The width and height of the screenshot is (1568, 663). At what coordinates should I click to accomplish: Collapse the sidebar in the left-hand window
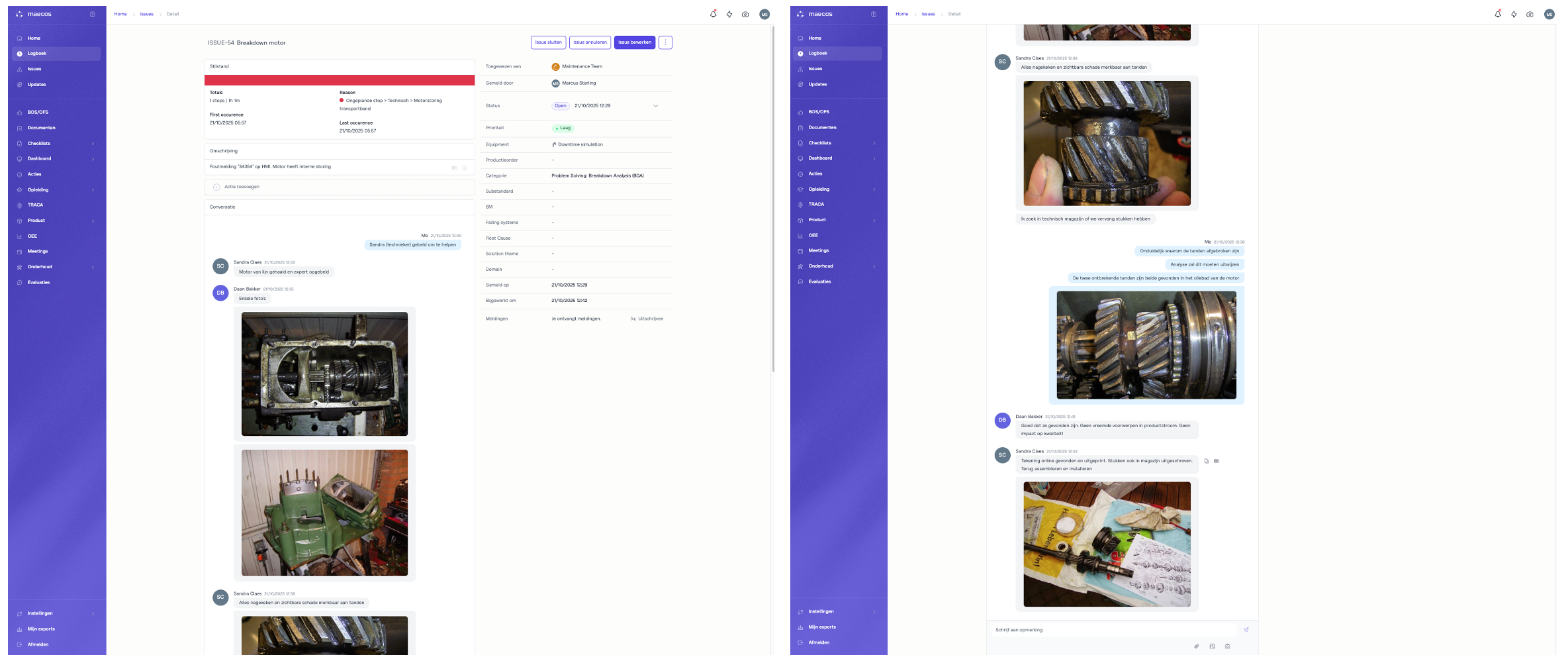pyautogui.click(x=92, y=14)
